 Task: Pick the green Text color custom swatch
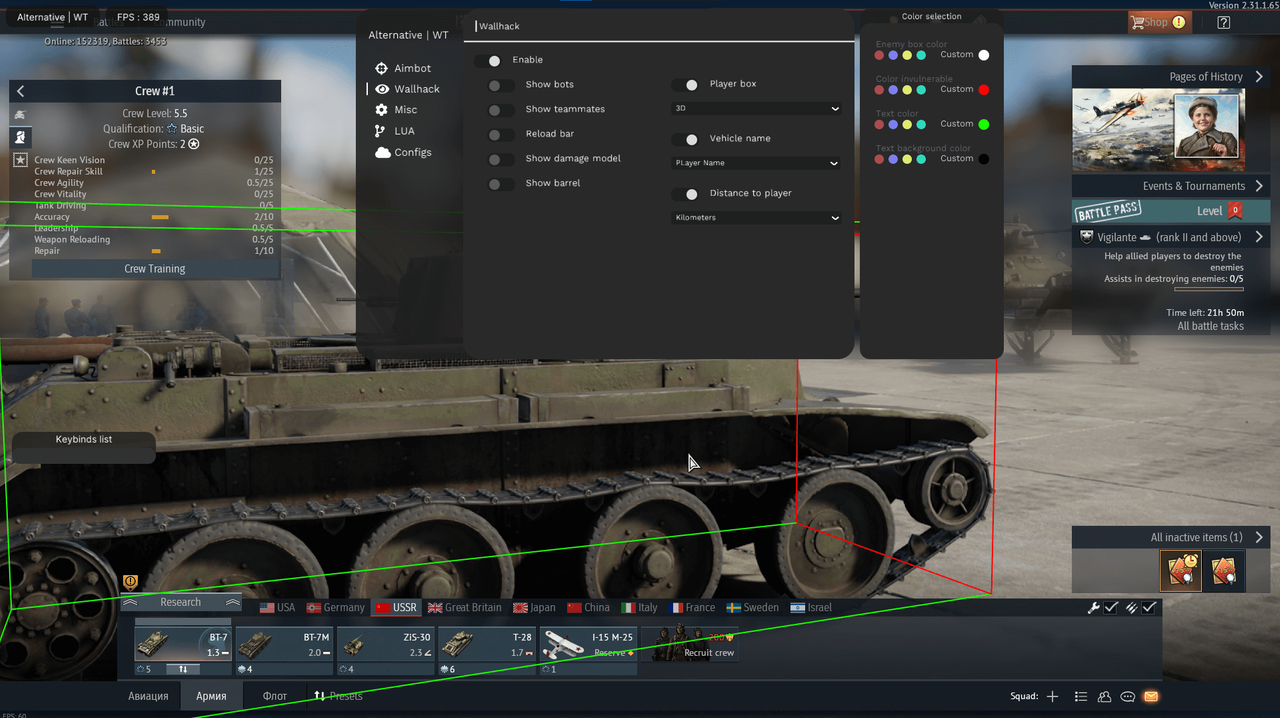pyautogui.click(x=983, y=124)
